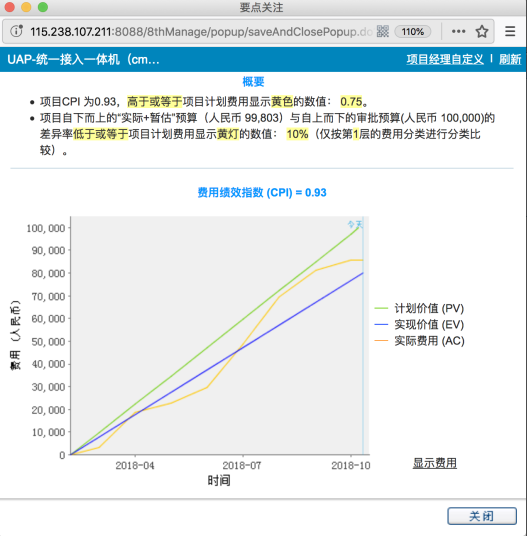Screen dimensions: 527x536
Task: Click the 2018-04 axis label
Action: [135, 466]
